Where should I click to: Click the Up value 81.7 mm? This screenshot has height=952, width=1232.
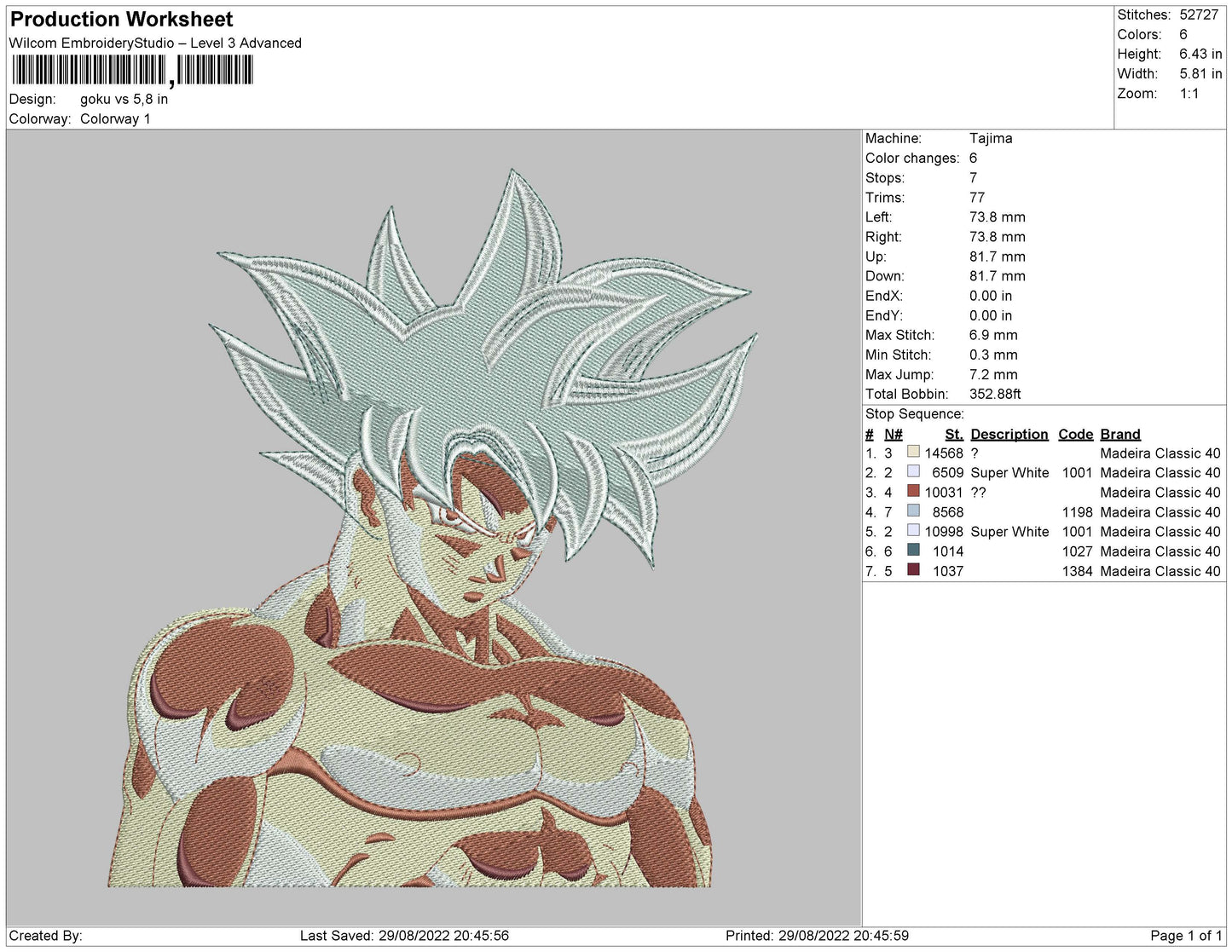[x=998, y=257]
